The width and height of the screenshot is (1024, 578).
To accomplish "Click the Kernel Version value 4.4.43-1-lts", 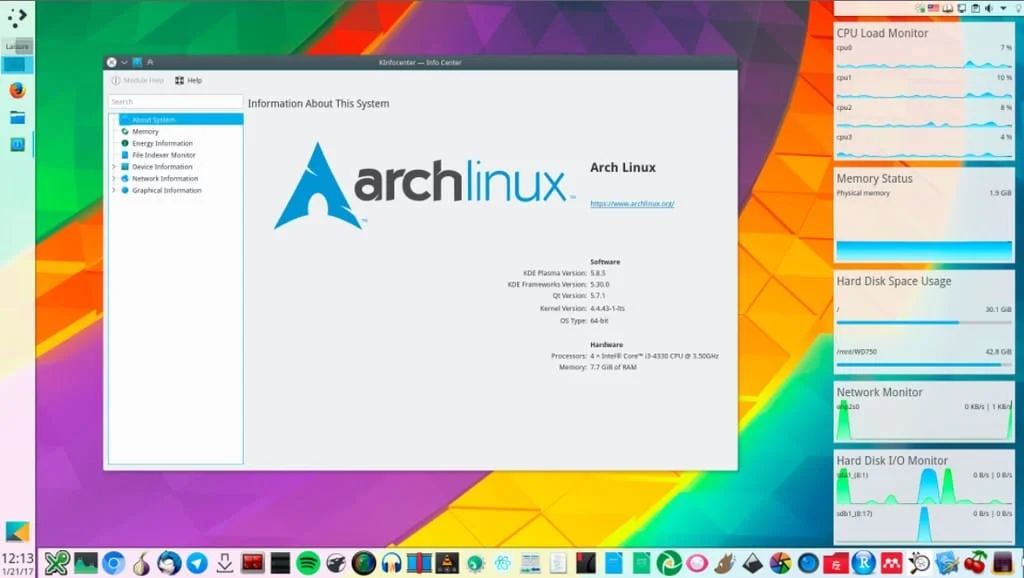I will pyautogui.click(x=607, y=308).
